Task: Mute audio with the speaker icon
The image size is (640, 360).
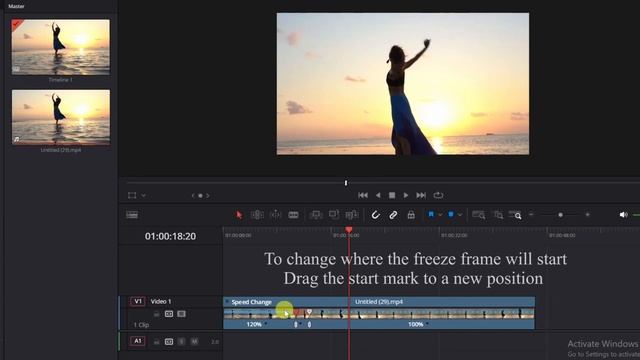Action: 623,215
